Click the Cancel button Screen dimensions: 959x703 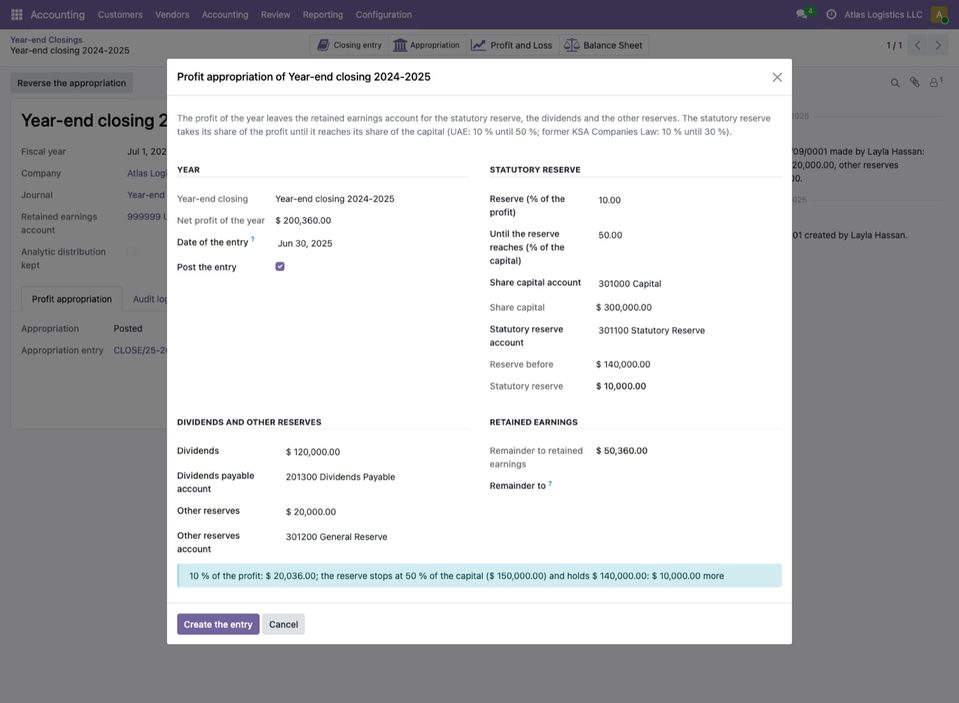[283, 624]
